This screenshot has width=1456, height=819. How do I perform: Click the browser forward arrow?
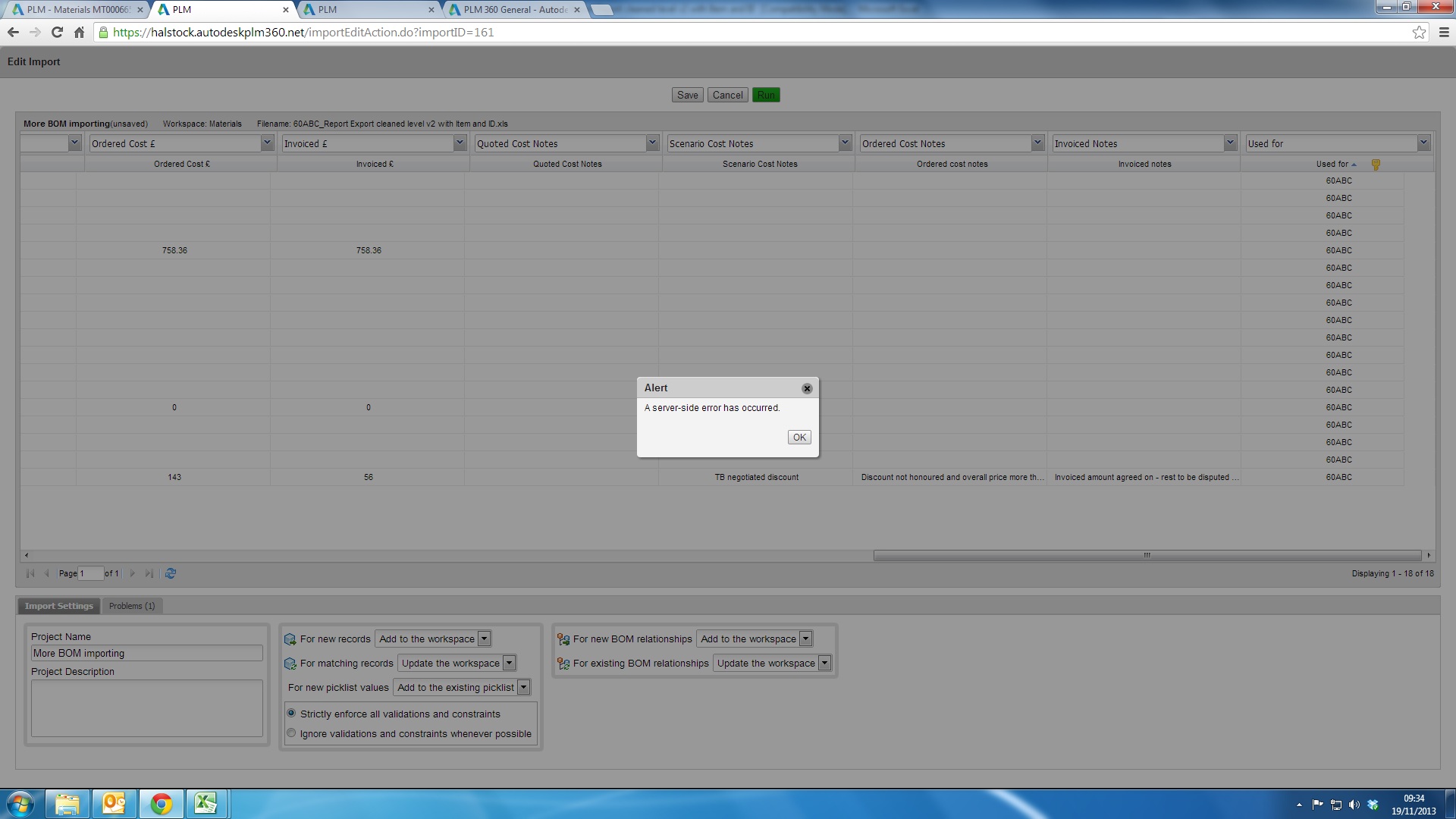(x=35, y=33)
